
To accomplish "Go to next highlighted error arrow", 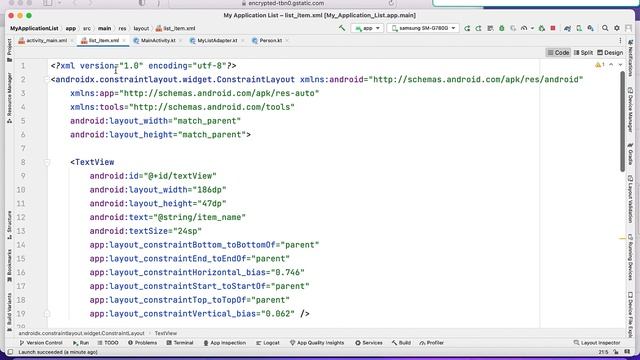I will (620, 65).
